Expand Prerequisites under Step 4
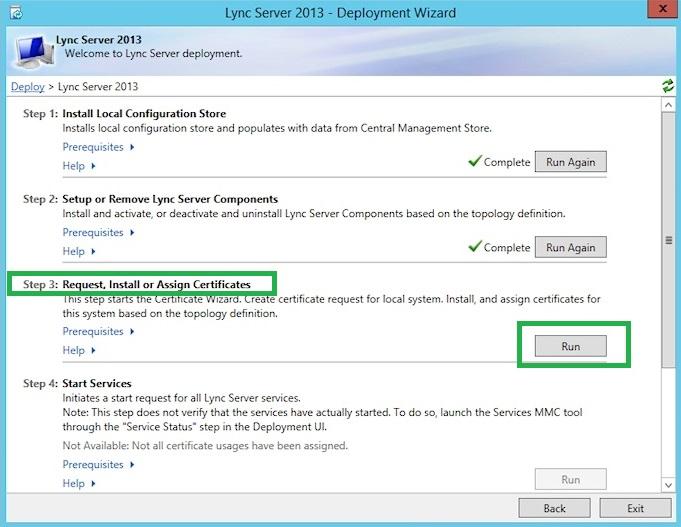 pyautogui.click(x=98, y=465)
